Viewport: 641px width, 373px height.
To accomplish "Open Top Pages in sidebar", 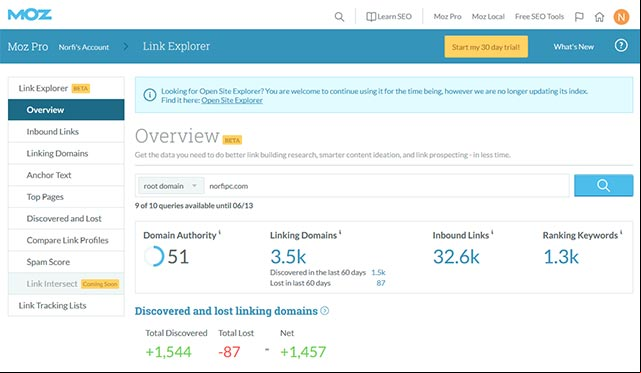I will pyautogui.click(x=66, y=196).
